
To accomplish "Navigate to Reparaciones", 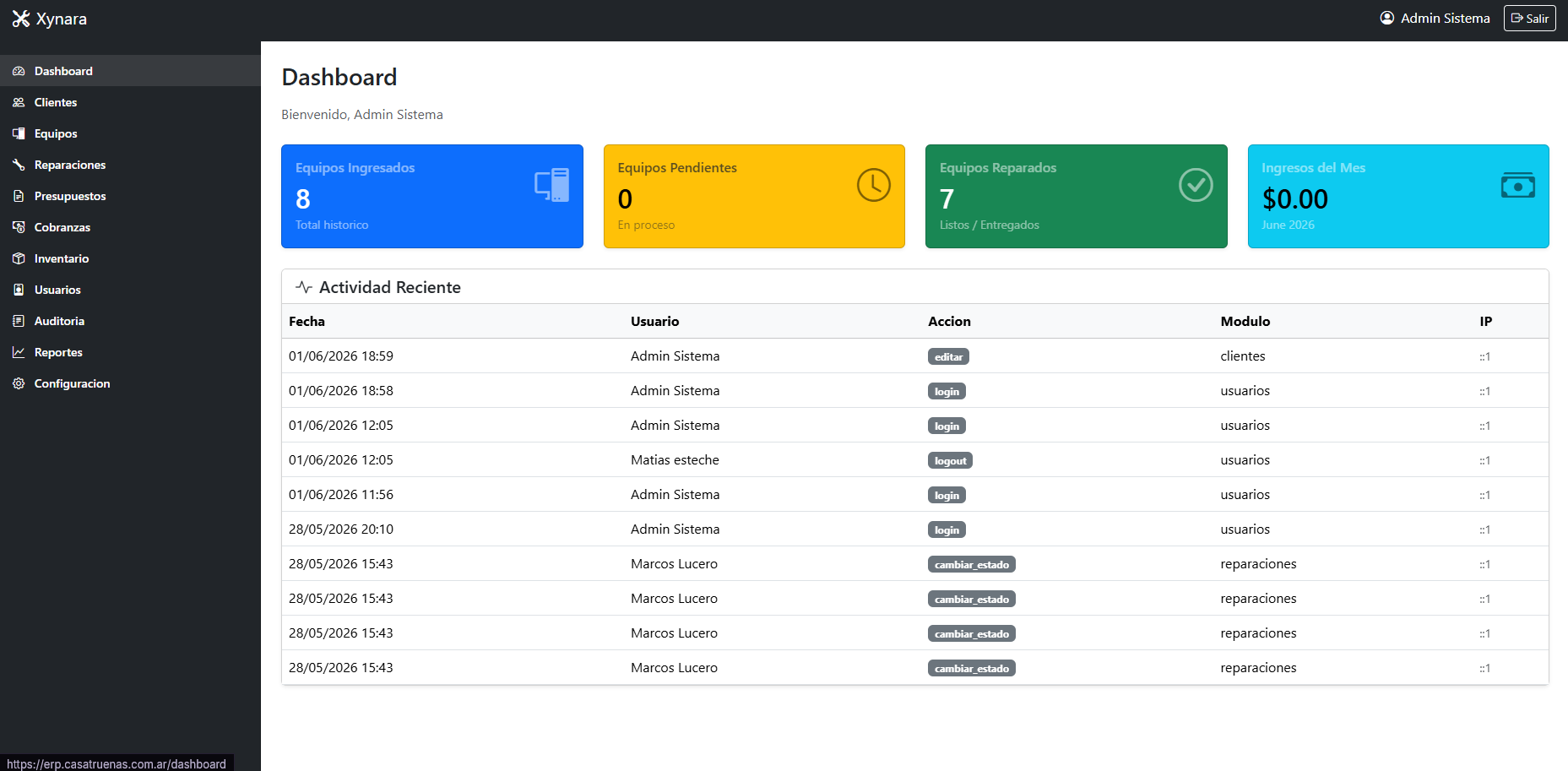I will point(130,165).
